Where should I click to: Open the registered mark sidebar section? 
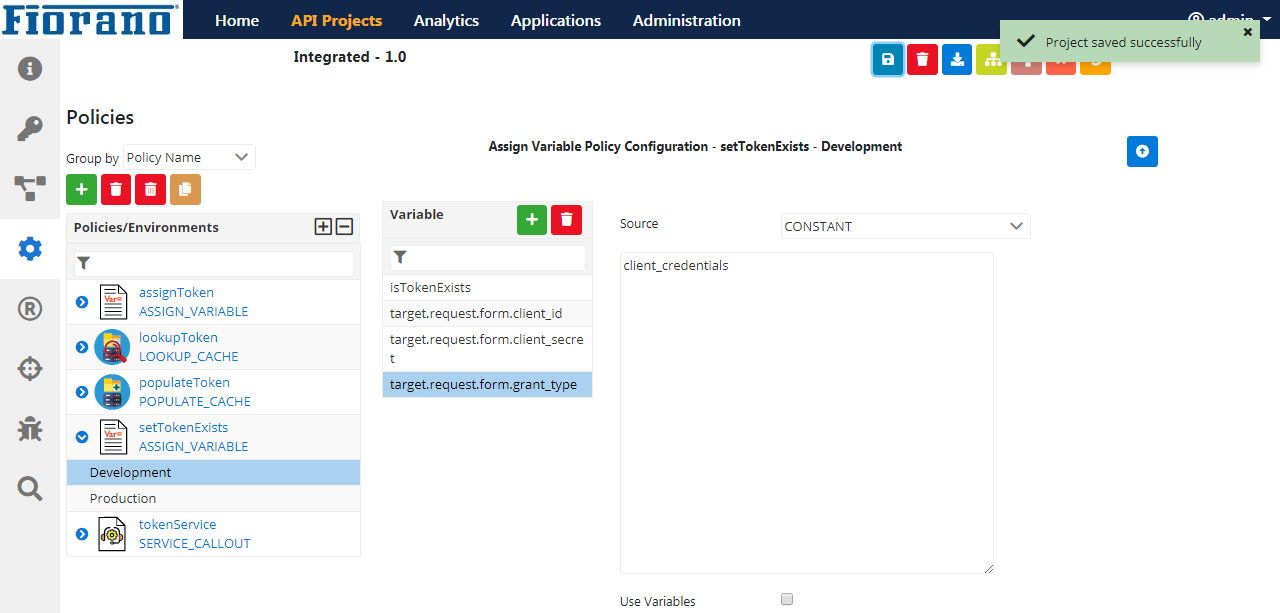click(x=30, y=309)
